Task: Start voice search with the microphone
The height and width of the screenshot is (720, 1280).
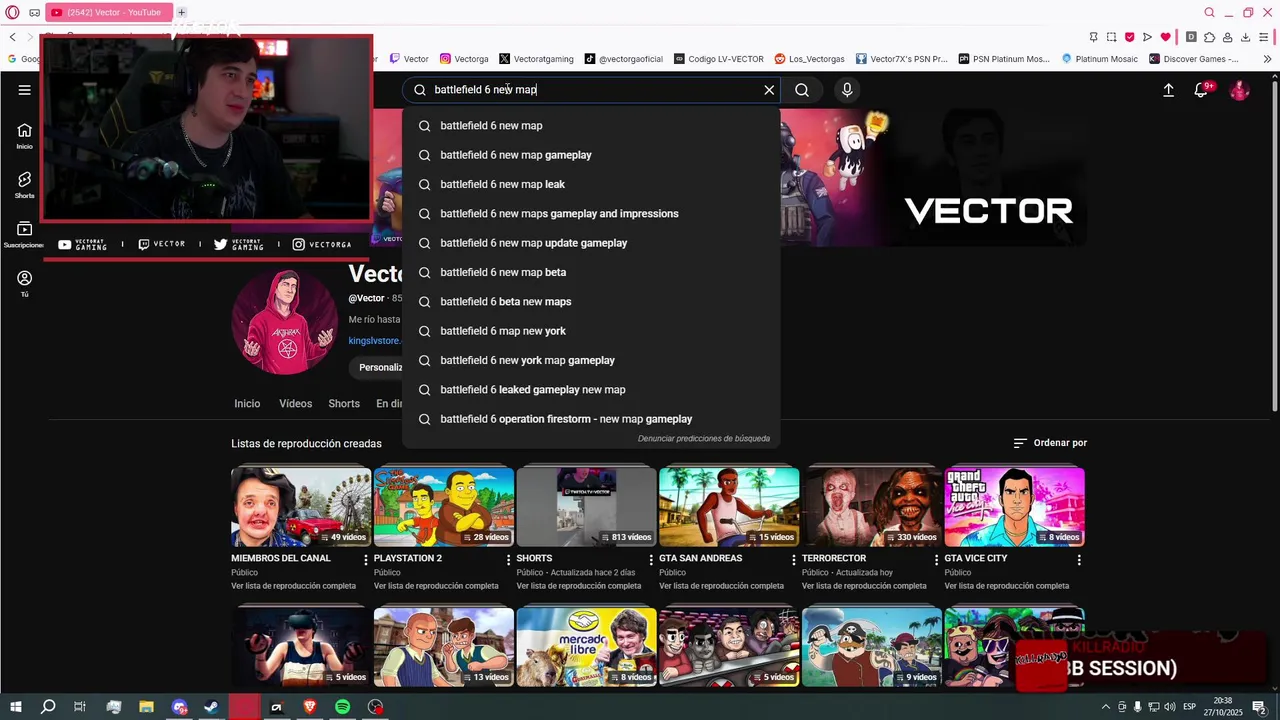Action: [847, 90]
